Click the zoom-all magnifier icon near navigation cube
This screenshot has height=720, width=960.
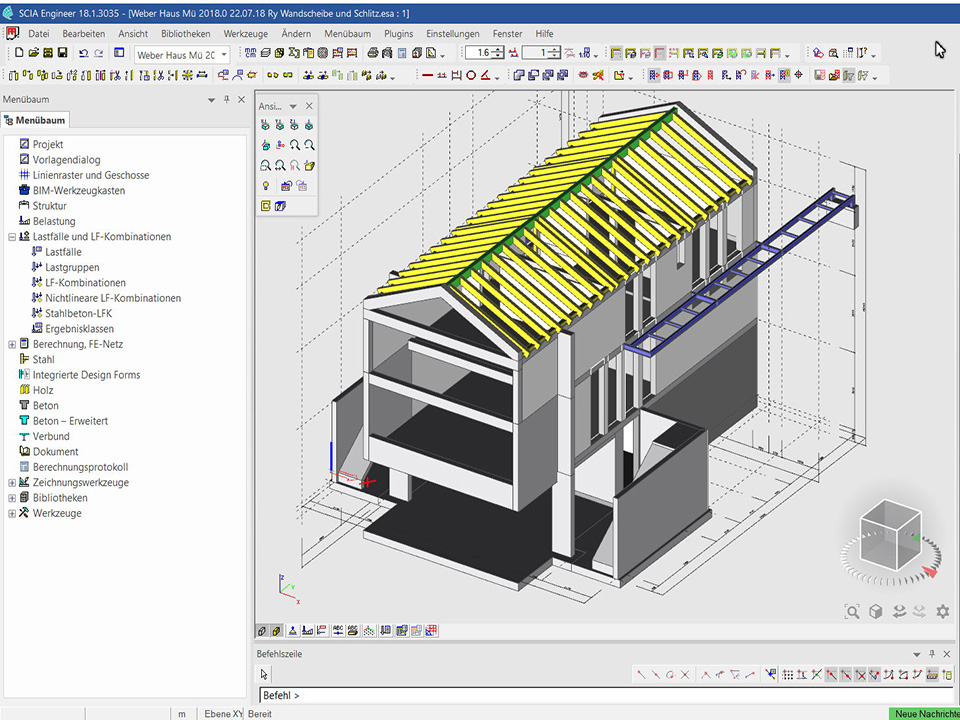tap(852, 611)
